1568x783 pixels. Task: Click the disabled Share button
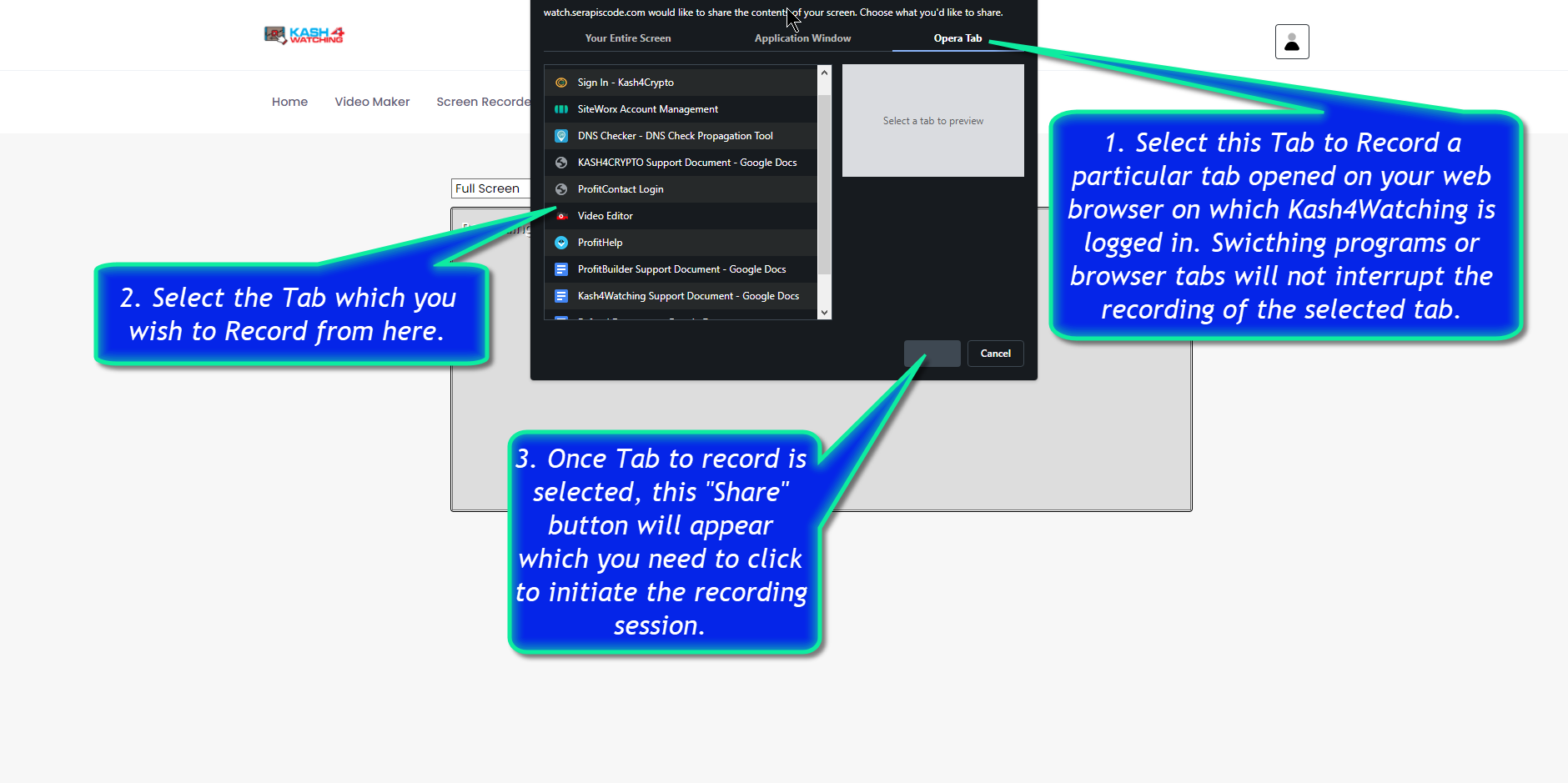[x=932, y=354]
